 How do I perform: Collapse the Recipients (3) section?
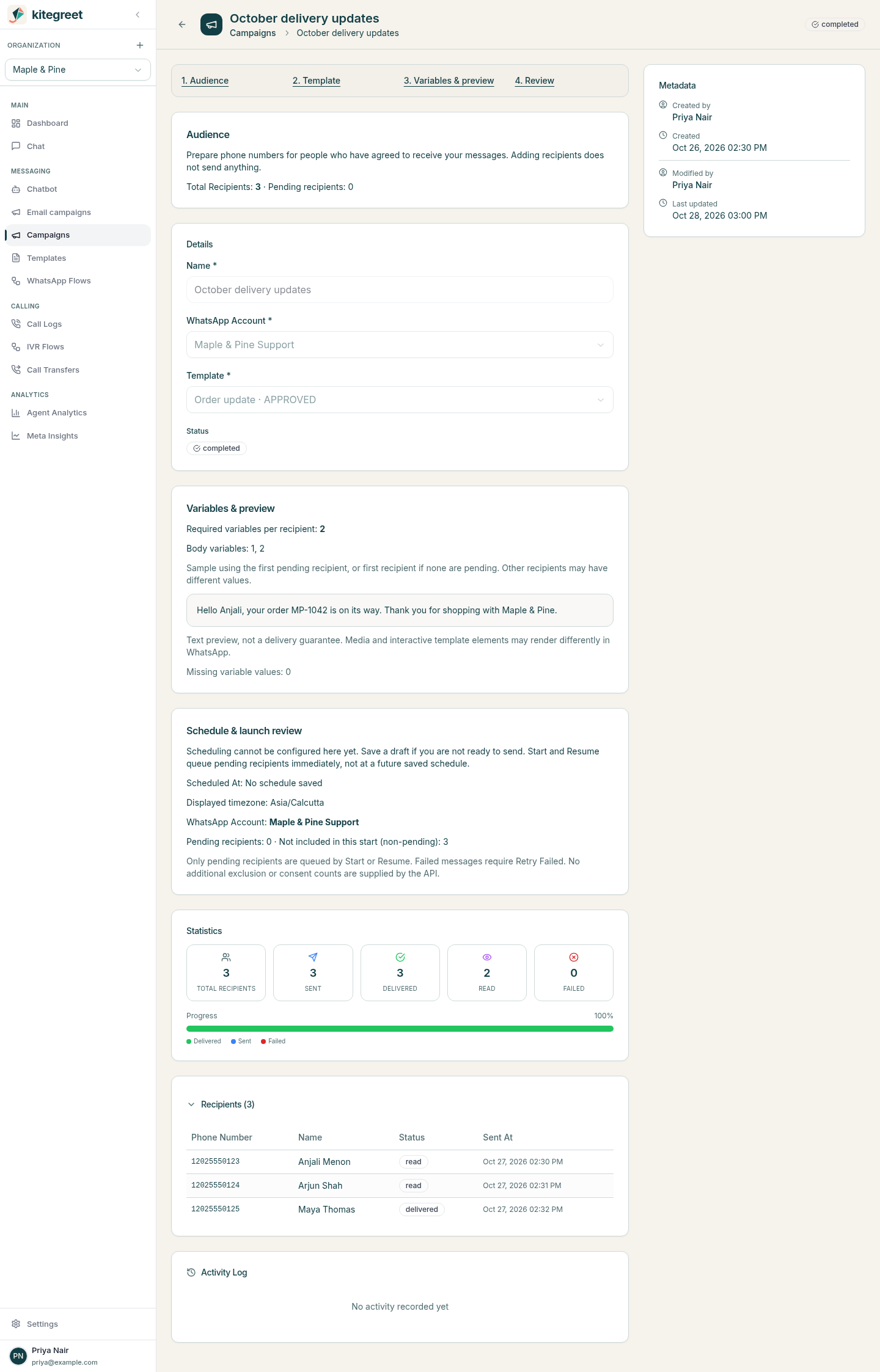[x=221, y=1104]
